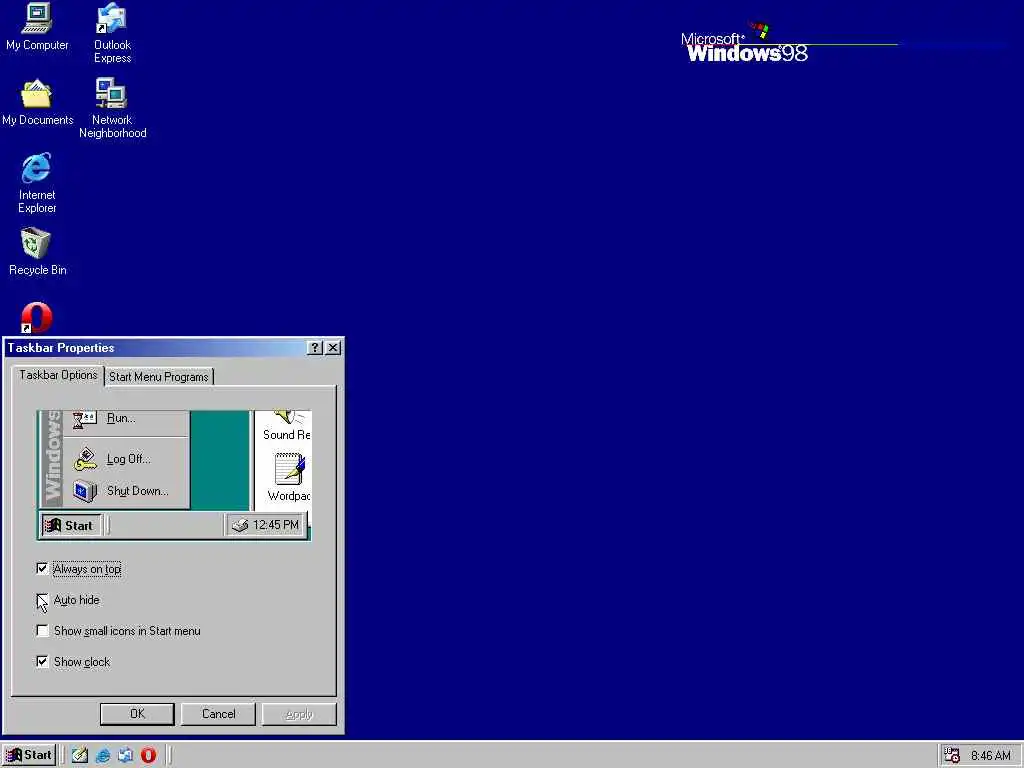The width and height of the screenshot is (1024, 768).
Task: Click the 8:46 AM system clock
Action: pyautogui.click(x=990, y=756)
